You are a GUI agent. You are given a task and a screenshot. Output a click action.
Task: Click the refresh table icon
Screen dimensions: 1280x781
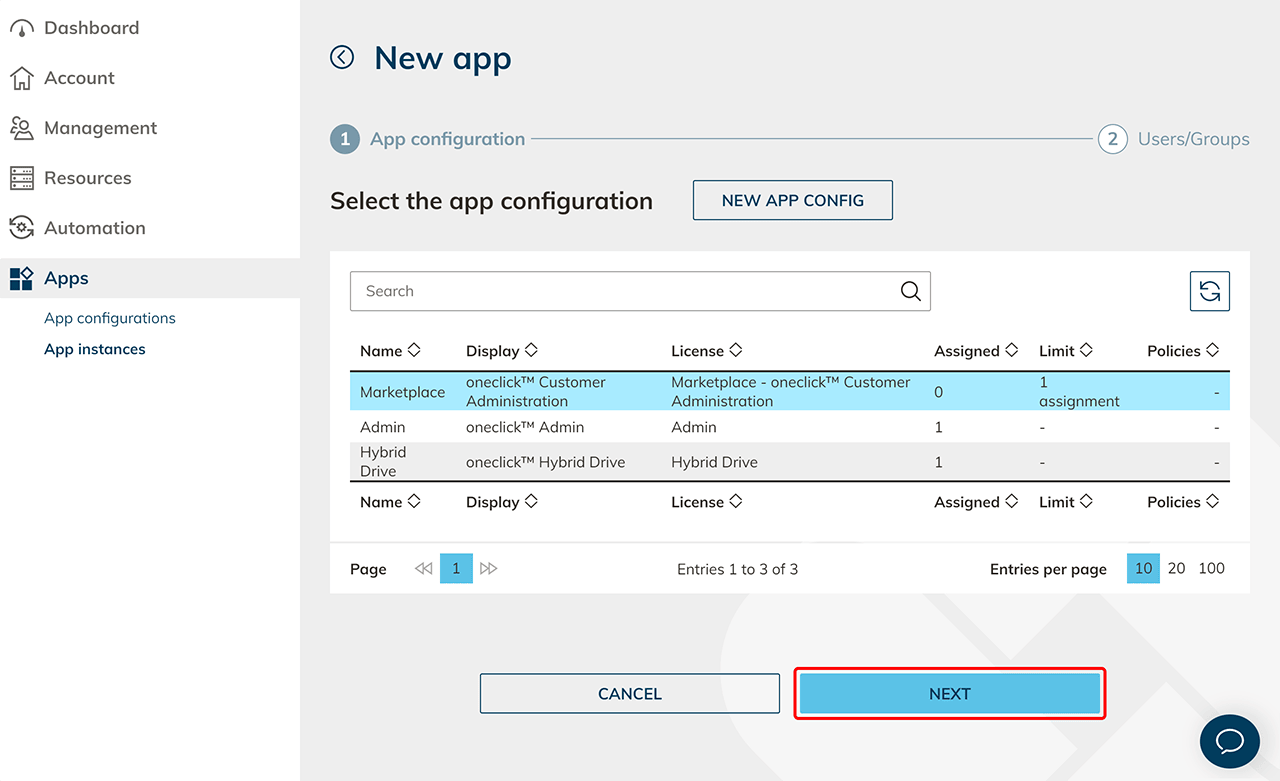coord(1209,291)
